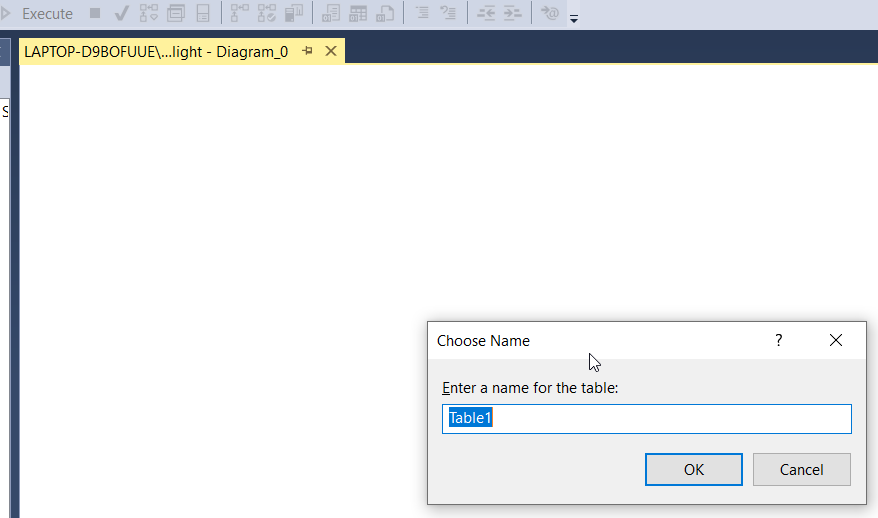Viewport: 878px width, 518px height.
Task: Click the Execute query button
Action: coord(38,14)
